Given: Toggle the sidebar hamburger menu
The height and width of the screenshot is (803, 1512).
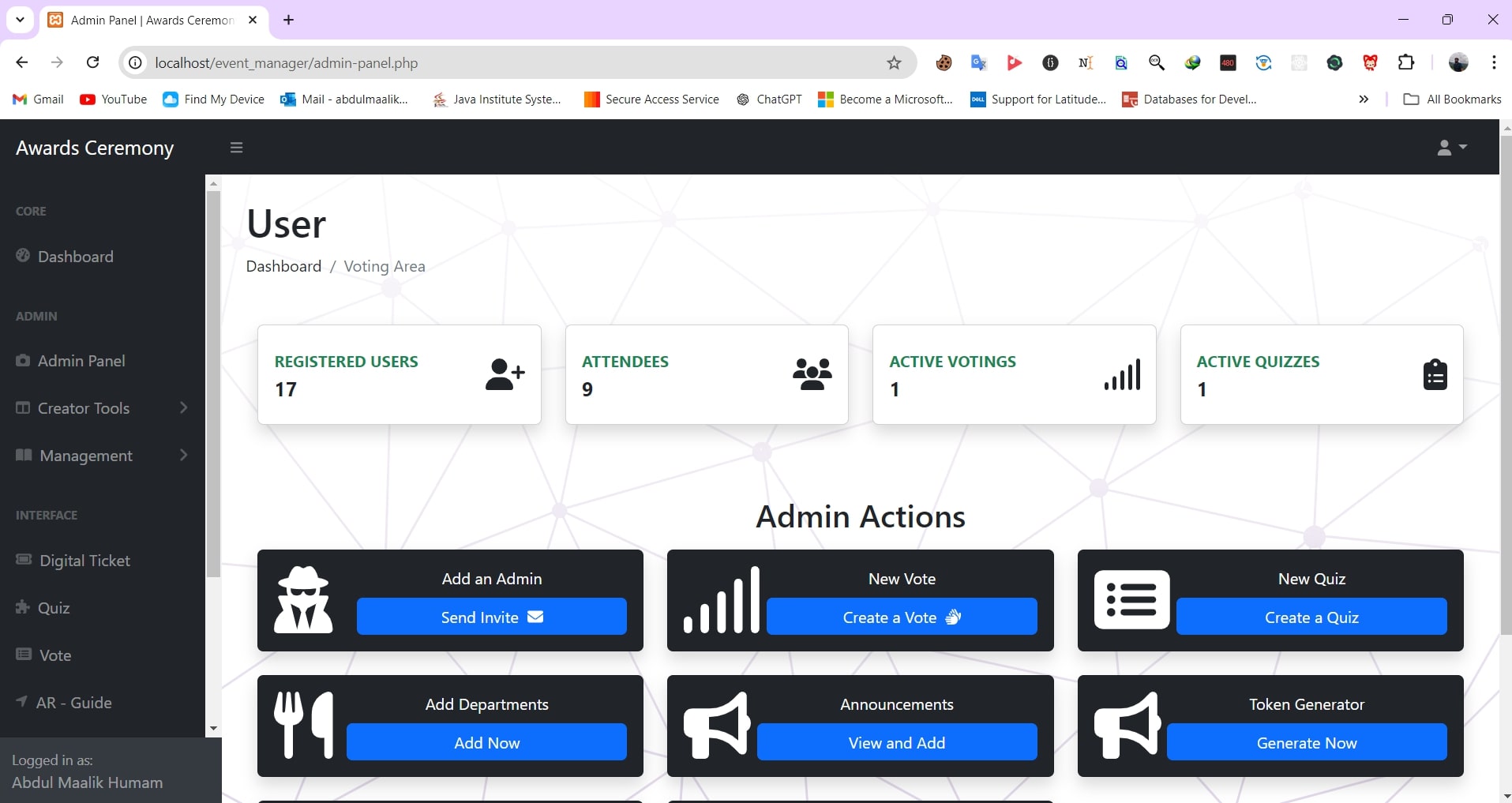Looking at the screenshot, I should coord(236,148).
